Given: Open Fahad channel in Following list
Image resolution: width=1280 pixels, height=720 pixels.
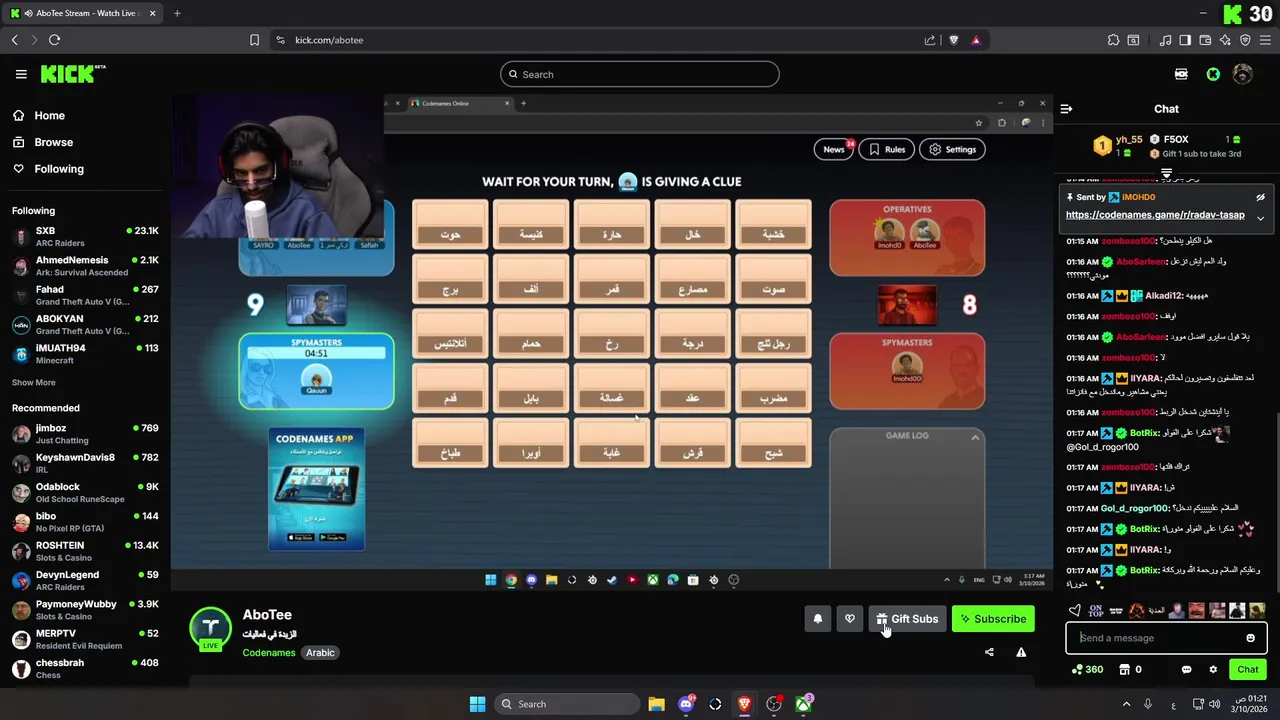Looking at the screenshot, I should (x=85, y=295).
